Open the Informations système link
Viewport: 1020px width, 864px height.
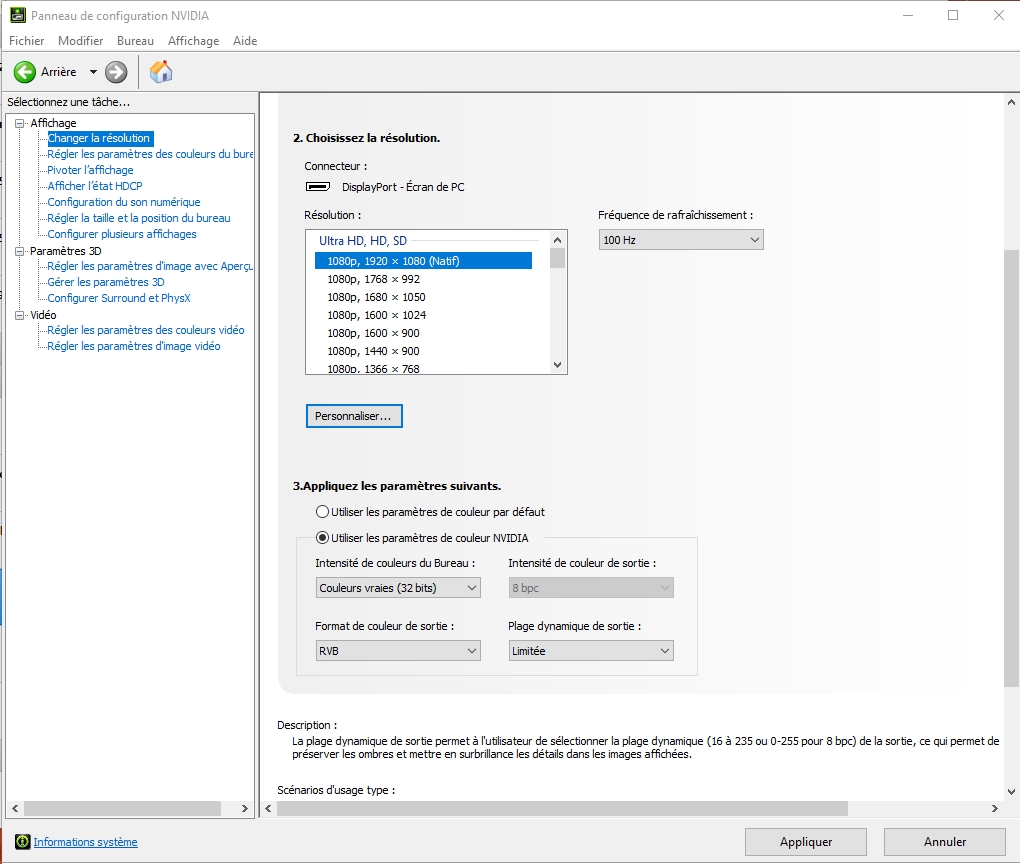[x=85, y=842]
